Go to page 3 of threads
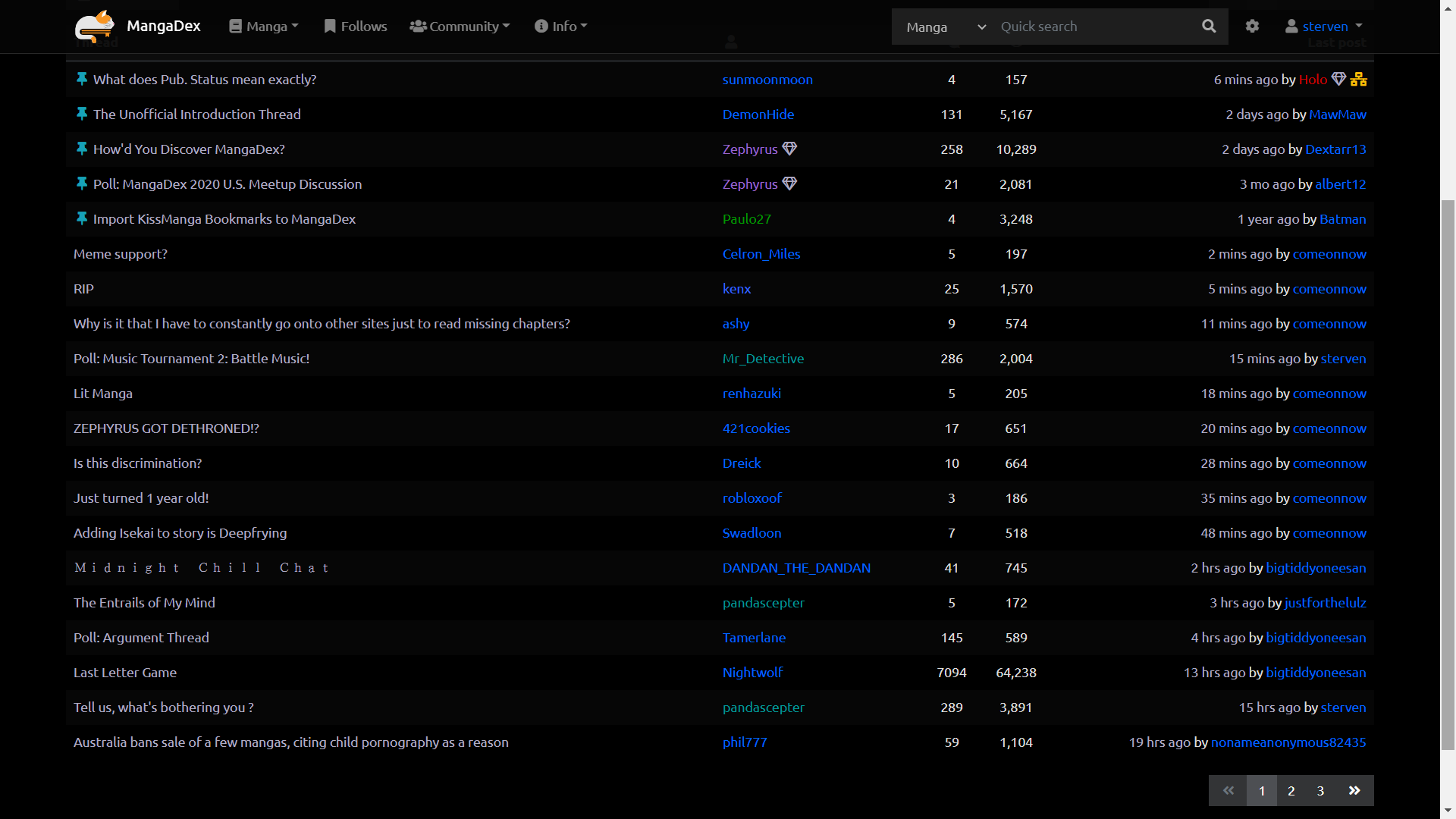Image resolution: width=1456 pixels, height=819 pixels. [1321, 790]
